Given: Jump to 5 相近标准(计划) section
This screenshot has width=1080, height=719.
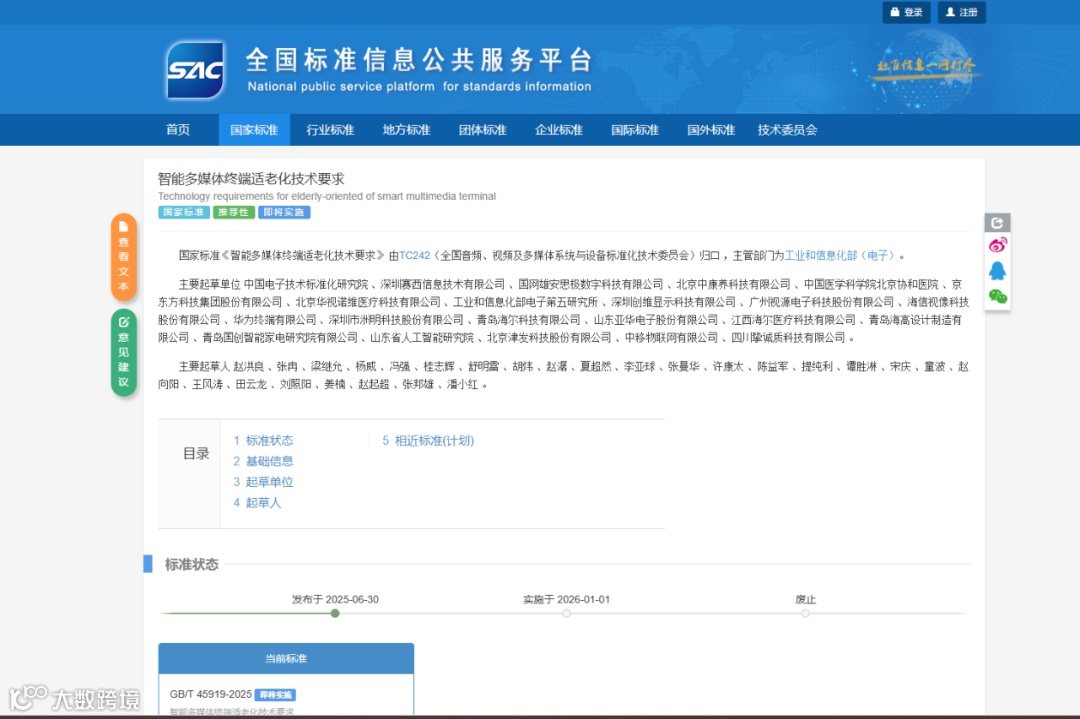Looking at the screenshot, I should 428,440.
